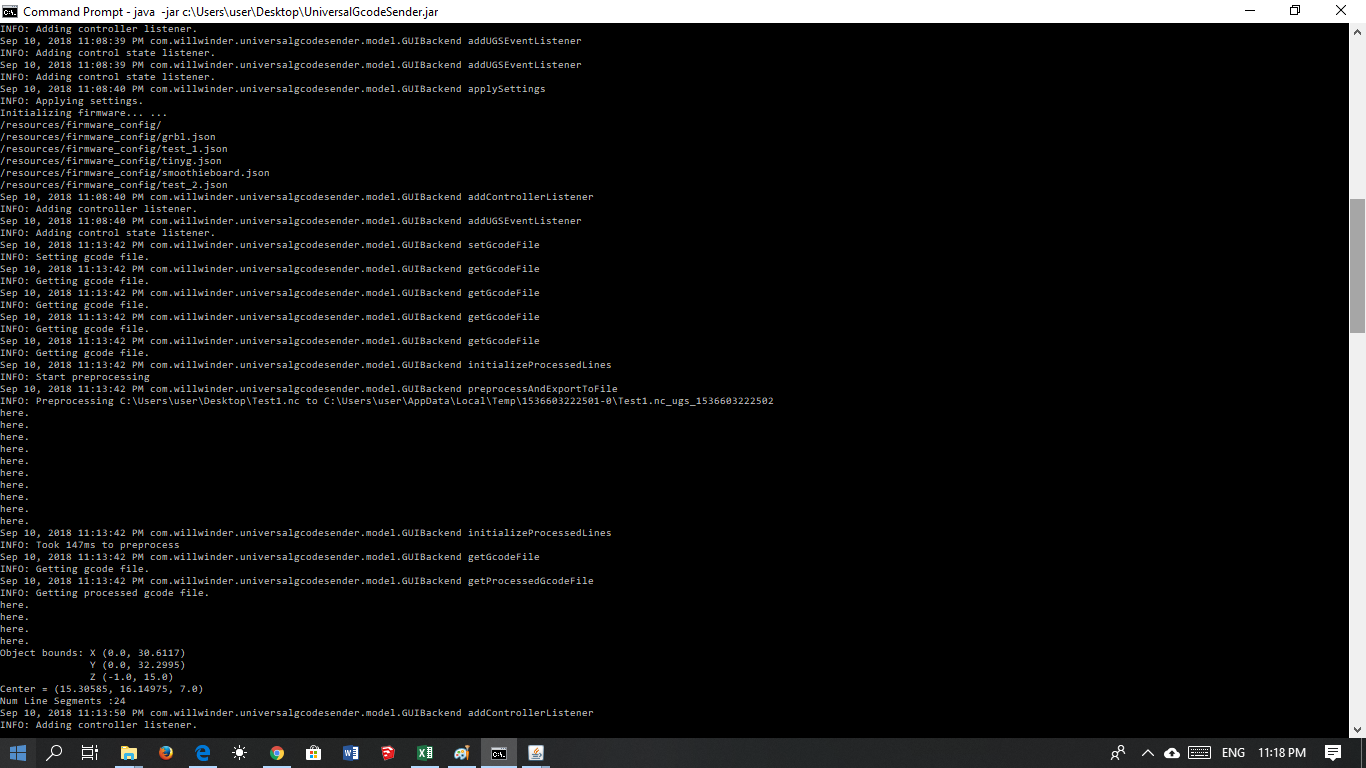Open the sun brightness app icon
This screenshot has width=1366, height=768.
point(239,753)
